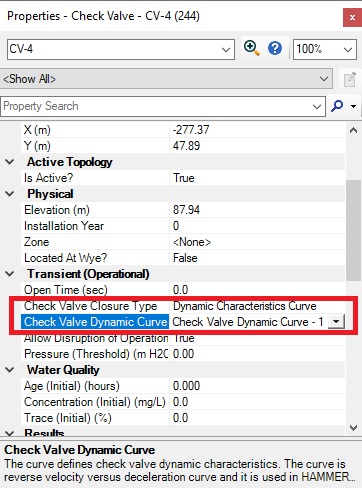Open Check Valve Dynamic Curve value dropdown
This screenshot has width=362, height=488.
click(336, 322)
